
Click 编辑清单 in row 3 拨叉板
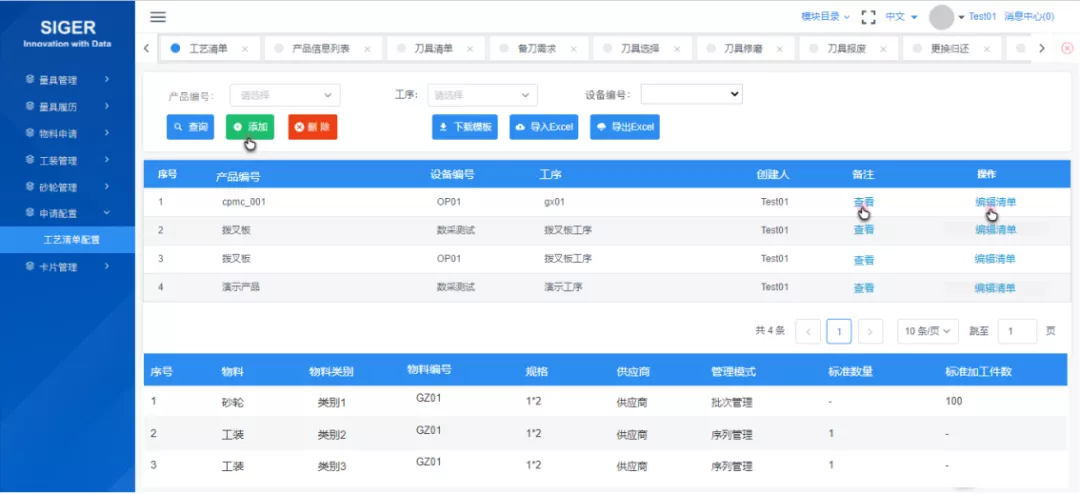tap(995, 259)
